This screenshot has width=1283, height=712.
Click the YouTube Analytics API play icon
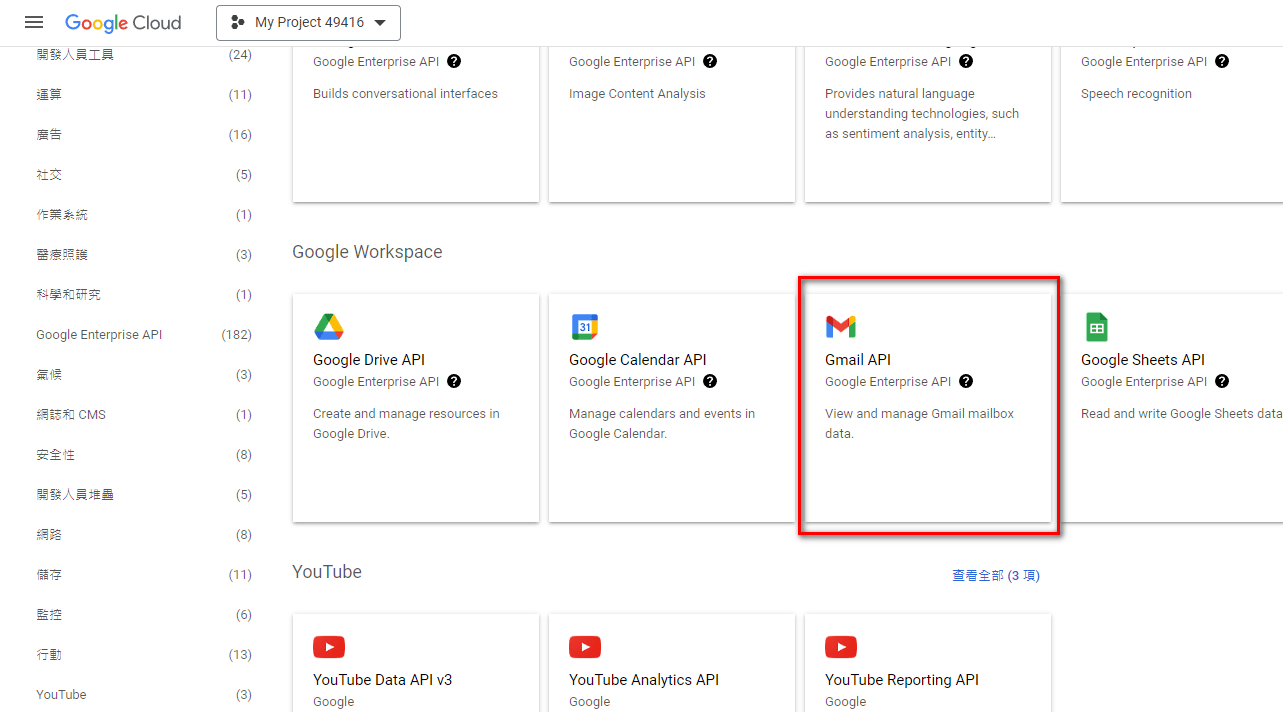click(x=585, y=646)
